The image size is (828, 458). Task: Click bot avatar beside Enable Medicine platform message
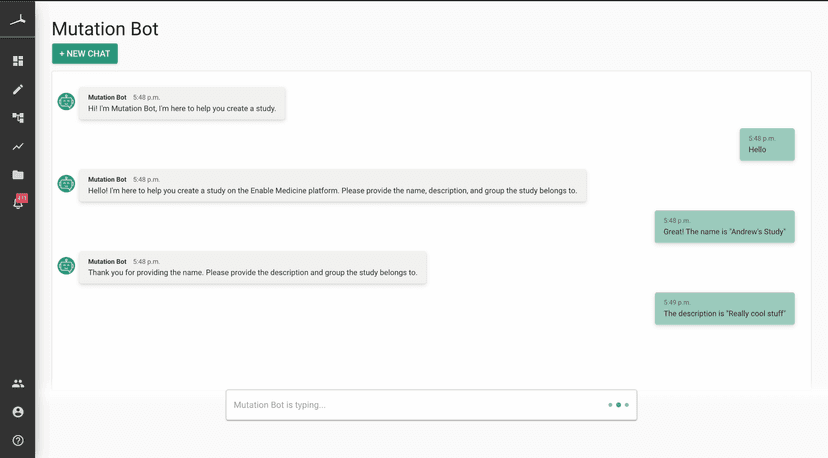tap(66, 184)
